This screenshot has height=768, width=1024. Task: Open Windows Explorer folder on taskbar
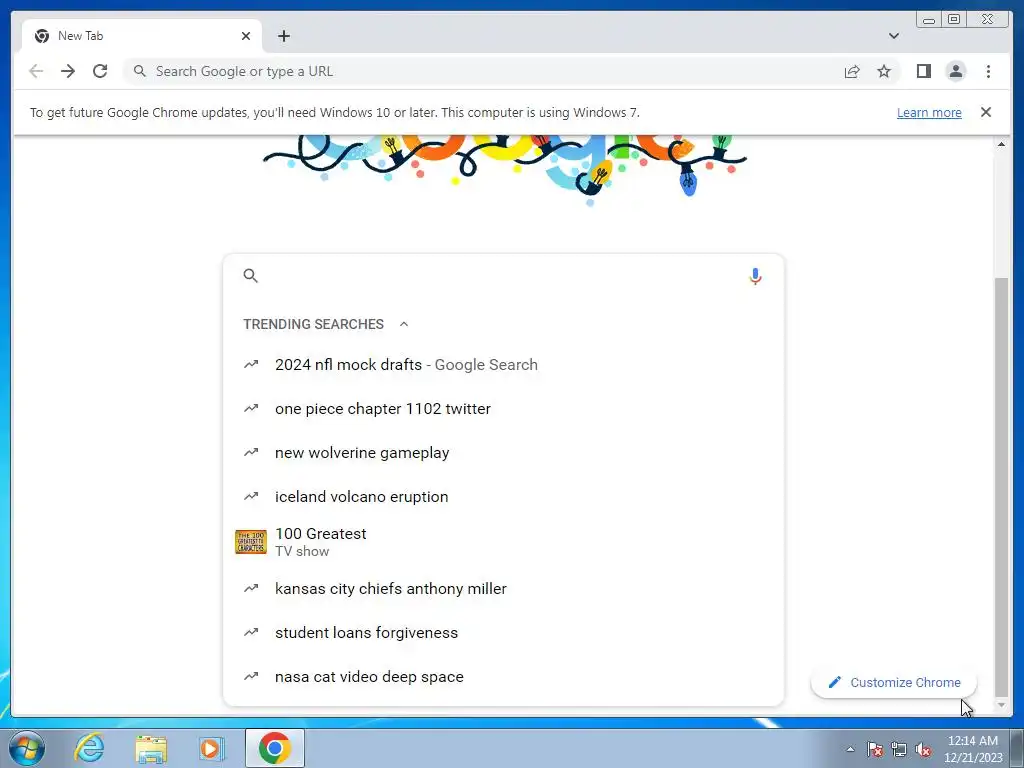coord(151,748)
